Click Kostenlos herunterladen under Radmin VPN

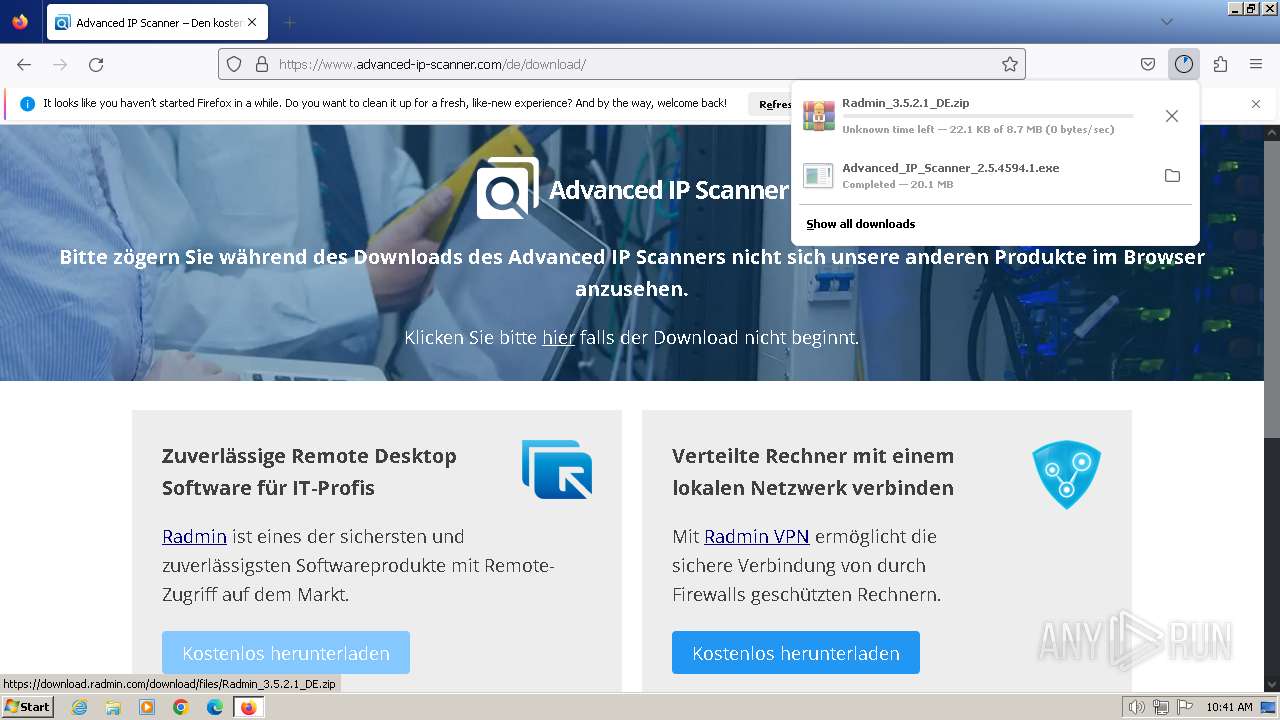click(x=796, y=652)
